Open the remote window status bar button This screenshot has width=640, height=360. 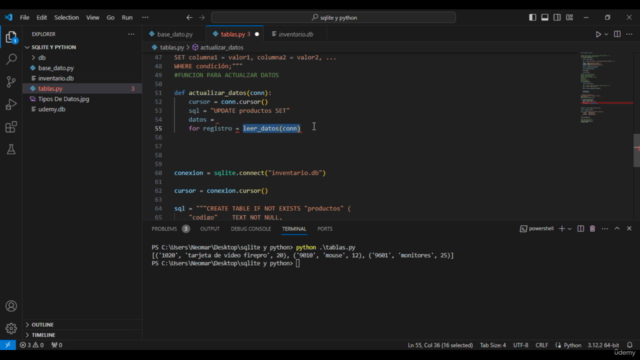coord(8,345)
